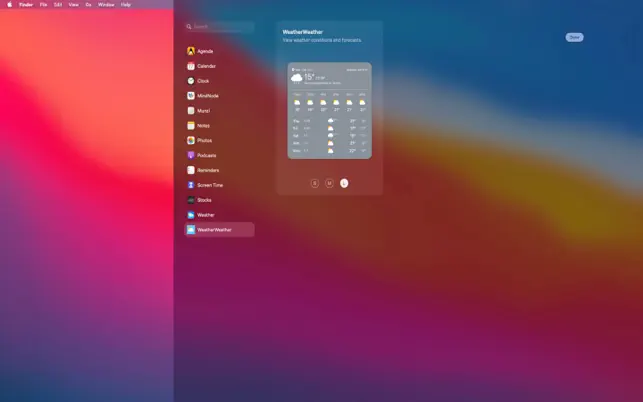Select MindNode from the widget list
Screen dimensions: 643x402
[208, 96]
